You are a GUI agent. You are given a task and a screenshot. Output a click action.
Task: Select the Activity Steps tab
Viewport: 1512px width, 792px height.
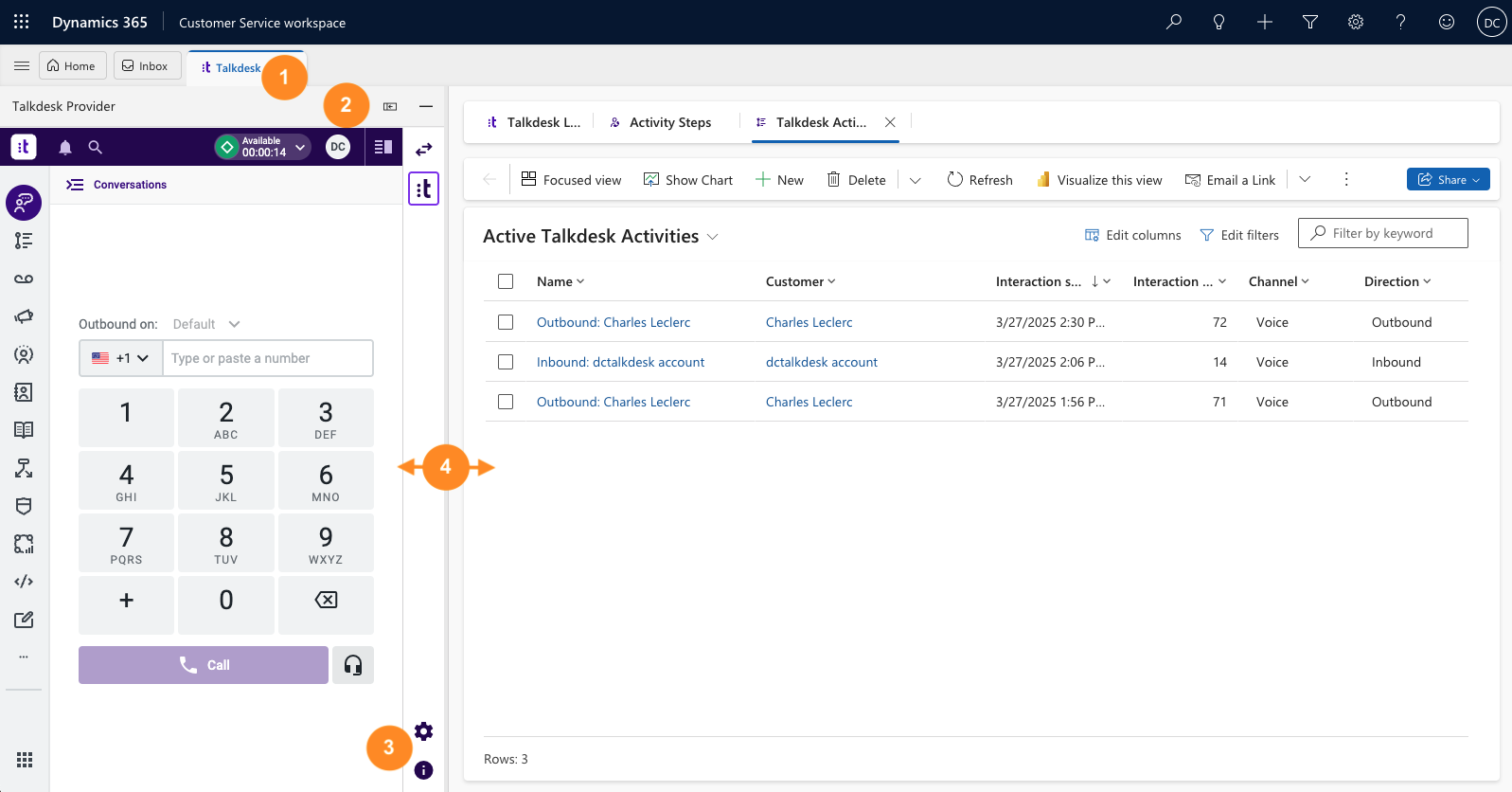tap(661, 122)
